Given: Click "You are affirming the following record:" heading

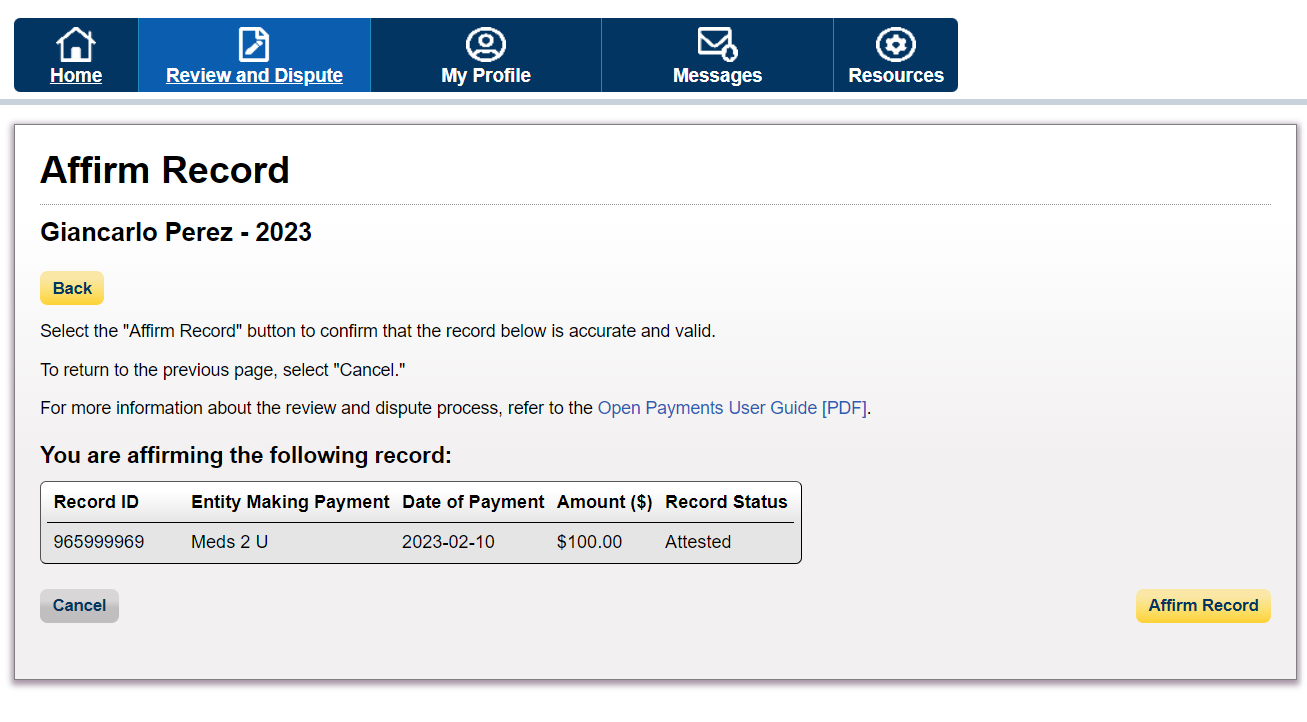Looking at the screenshot, I should (x=246, y=456).
